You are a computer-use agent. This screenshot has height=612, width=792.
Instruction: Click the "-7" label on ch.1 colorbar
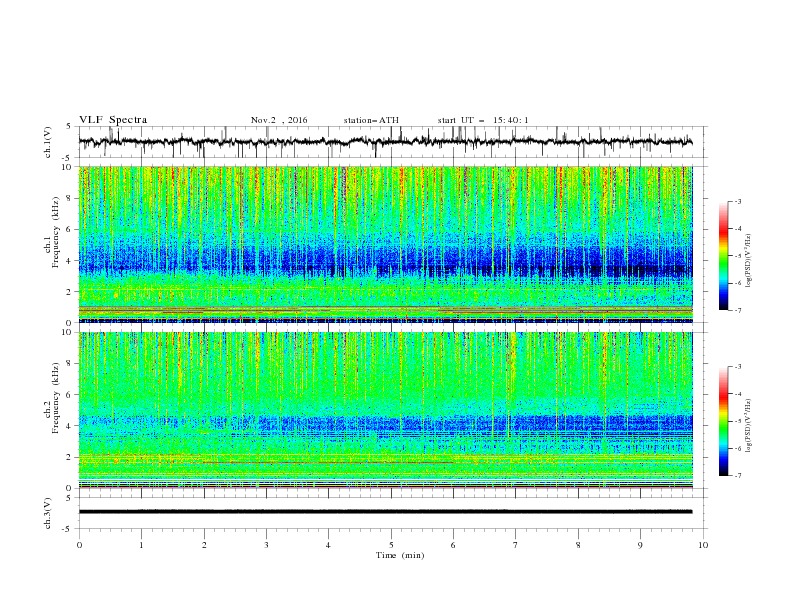point(738,310)
